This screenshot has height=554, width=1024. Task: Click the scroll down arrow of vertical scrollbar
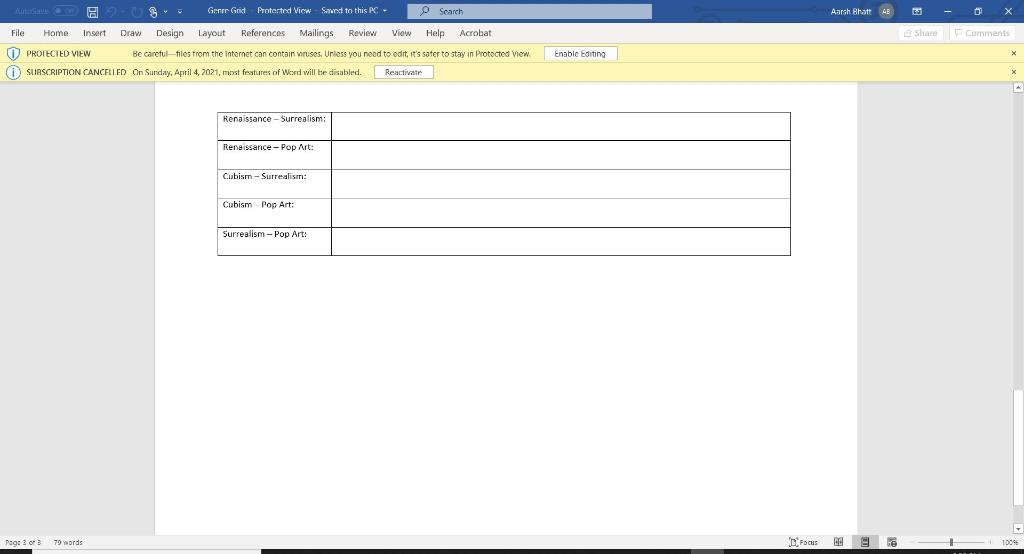click(x=1018, y=528)
